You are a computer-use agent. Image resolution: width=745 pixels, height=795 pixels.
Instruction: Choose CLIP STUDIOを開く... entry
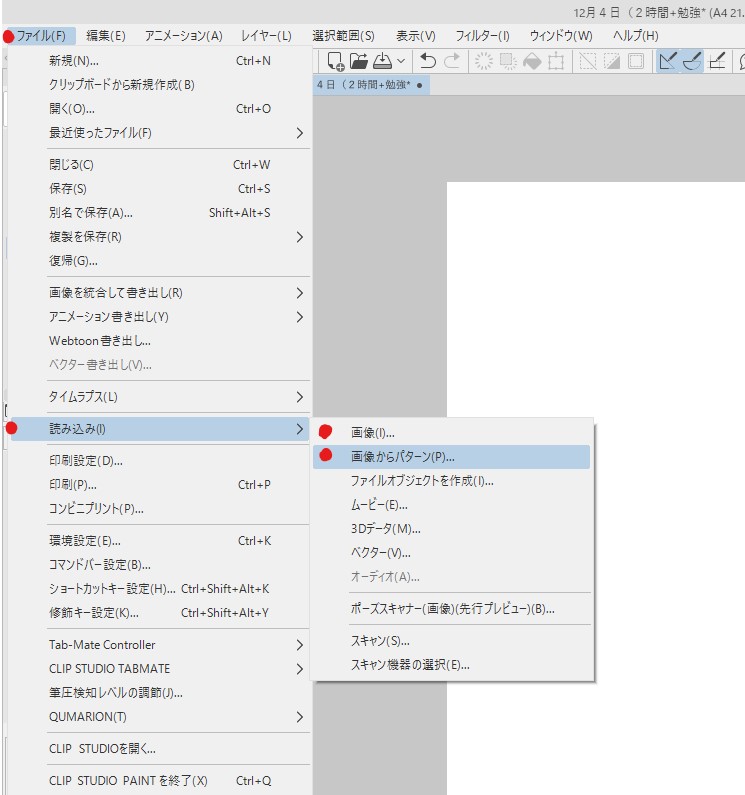tap(160, 749)
